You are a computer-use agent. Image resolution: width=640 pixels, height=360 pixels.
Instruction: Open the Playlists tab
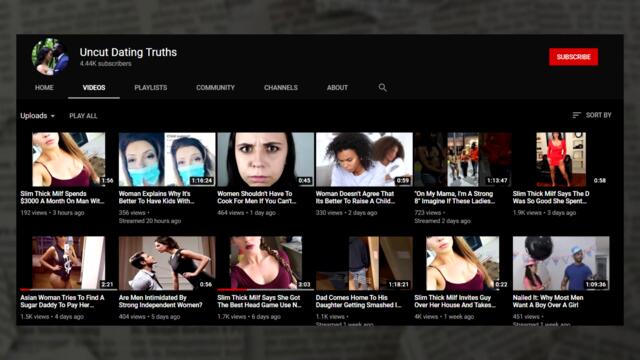[151, 88]
